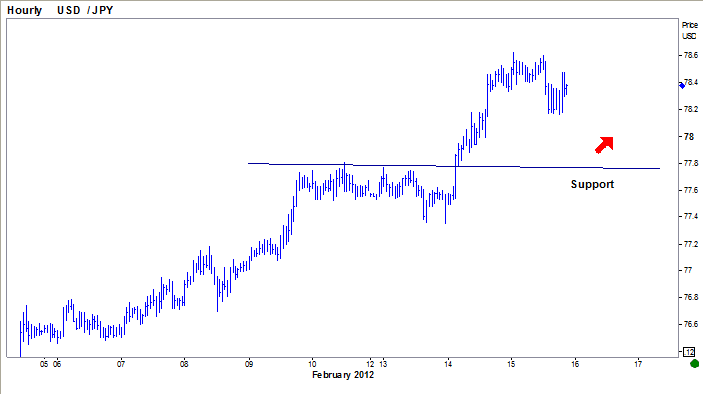Viewport: 705px width, 396px height.
Task: Click the Support text label
Action: point(592,184)
